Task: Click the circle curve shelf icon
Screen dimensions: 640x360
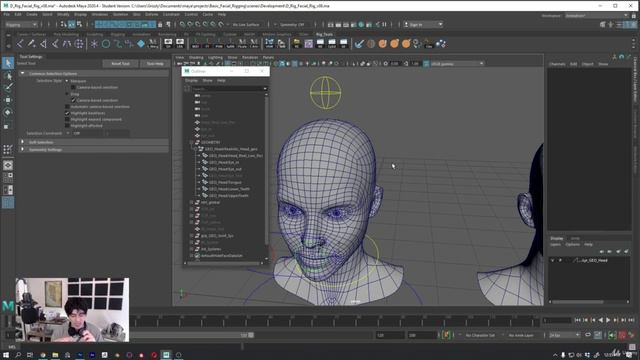Action: pyautogui.click(x=106, y=44)
